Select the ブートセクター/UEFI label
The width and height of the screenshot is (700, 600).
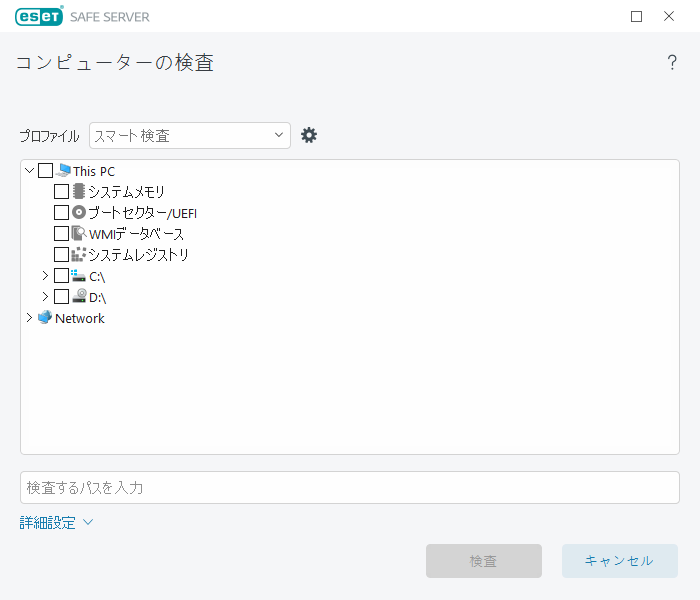142,213
